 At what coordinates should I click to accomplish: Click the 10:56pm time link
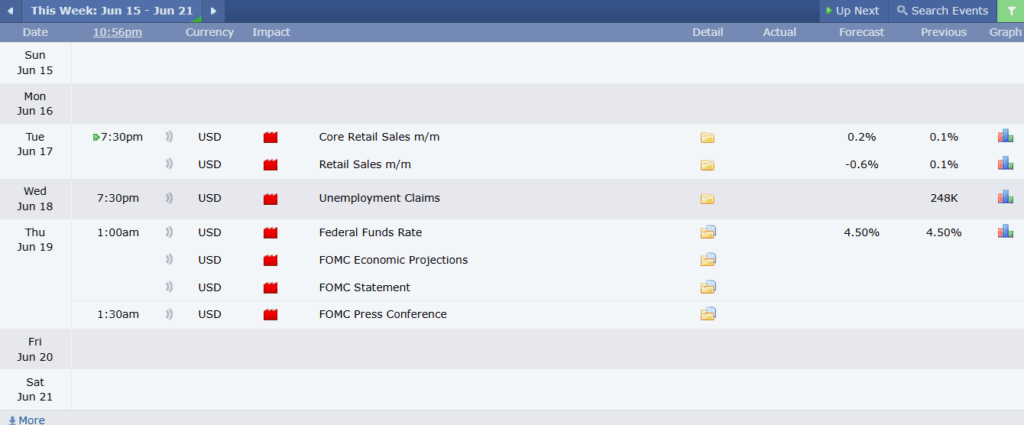118,32
